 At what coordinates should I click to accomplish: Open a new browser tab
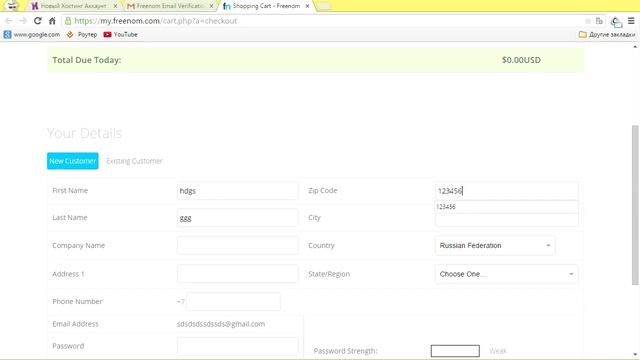pyautogui.click(x=325, y=6)
